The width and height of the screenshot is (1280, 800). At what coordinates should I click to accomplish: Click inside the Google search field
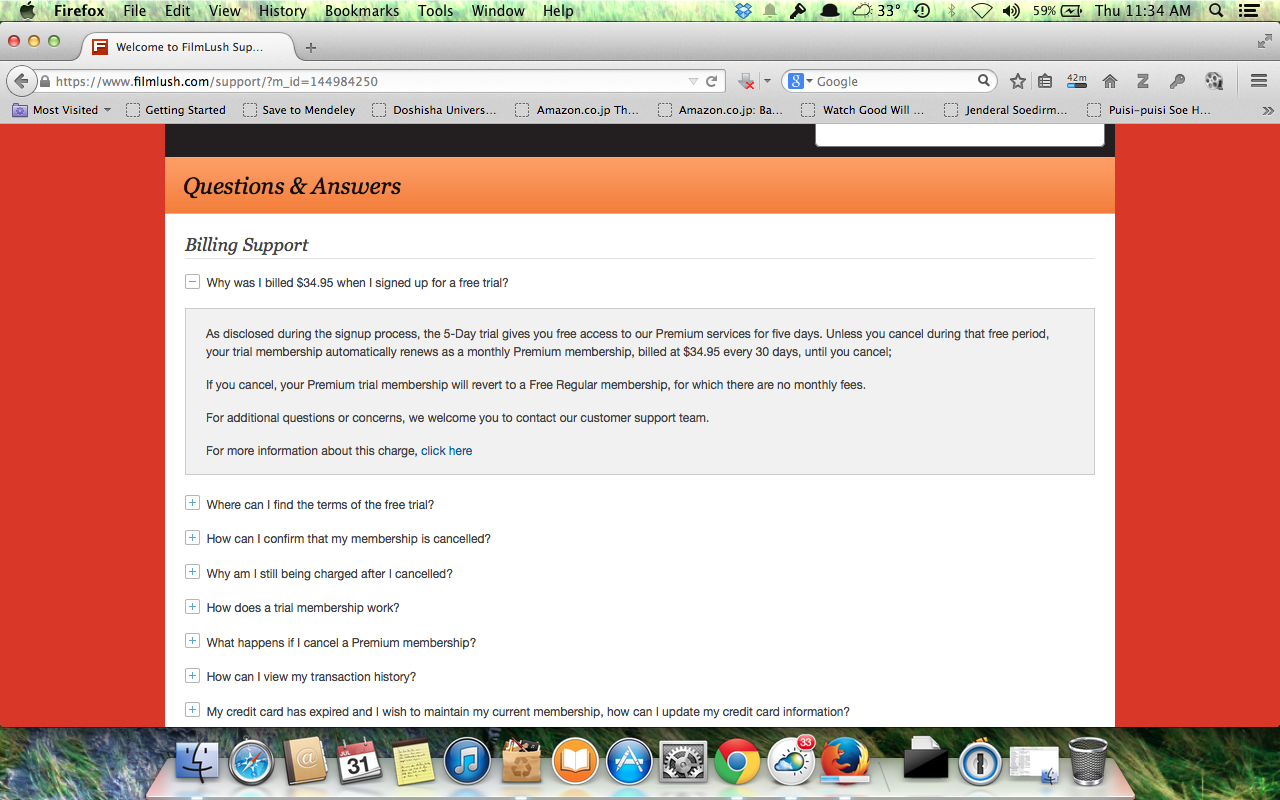893,82
